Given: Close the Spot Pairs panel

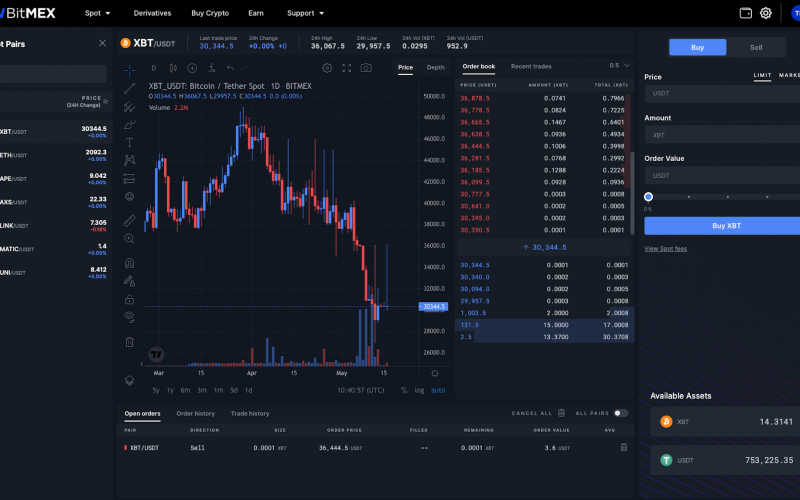Looking at the screenshot, I should [x=103, y=43].
